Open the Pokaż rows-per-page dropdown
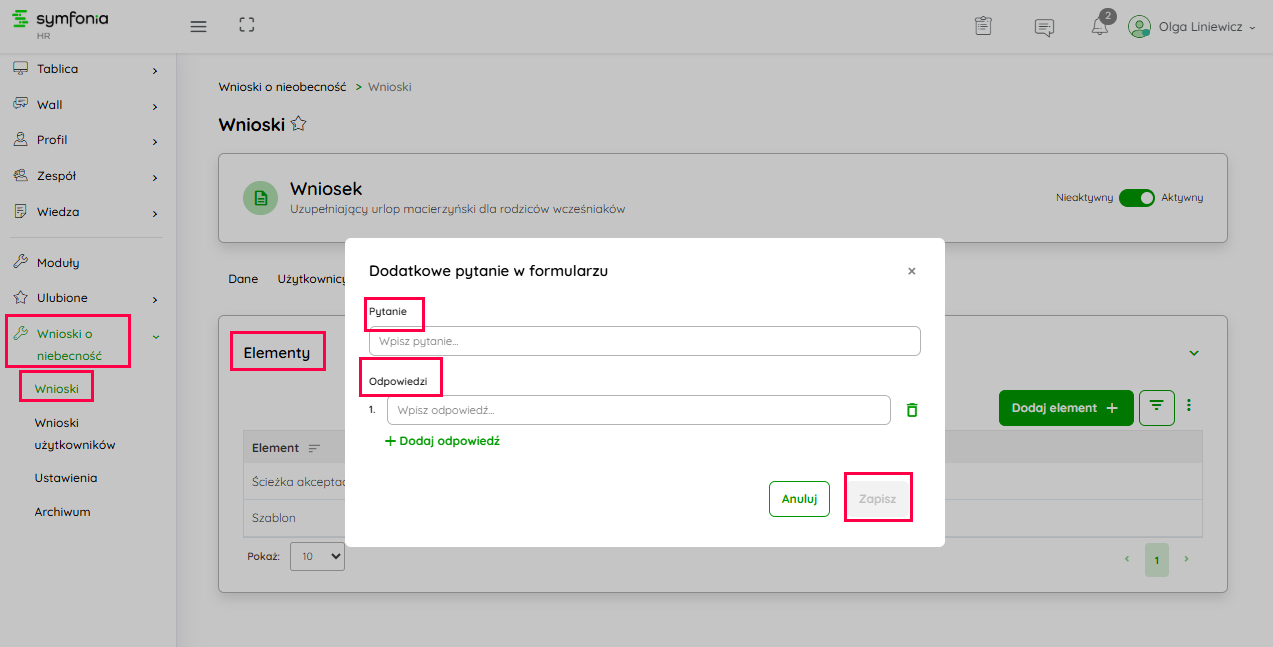The width and height of the screenshot is (1273, 647). coord(317,556)
